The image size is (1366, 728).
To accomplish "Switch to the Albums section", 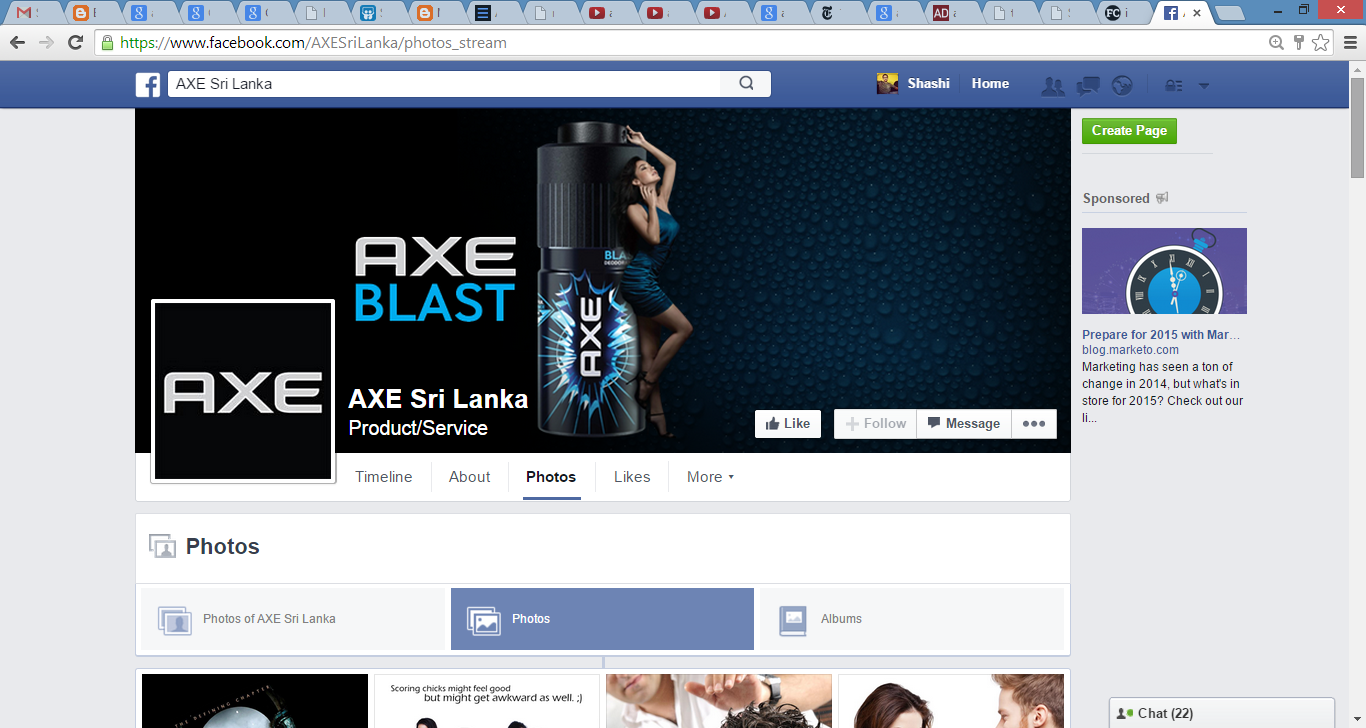I will click(x=912, y=619).
